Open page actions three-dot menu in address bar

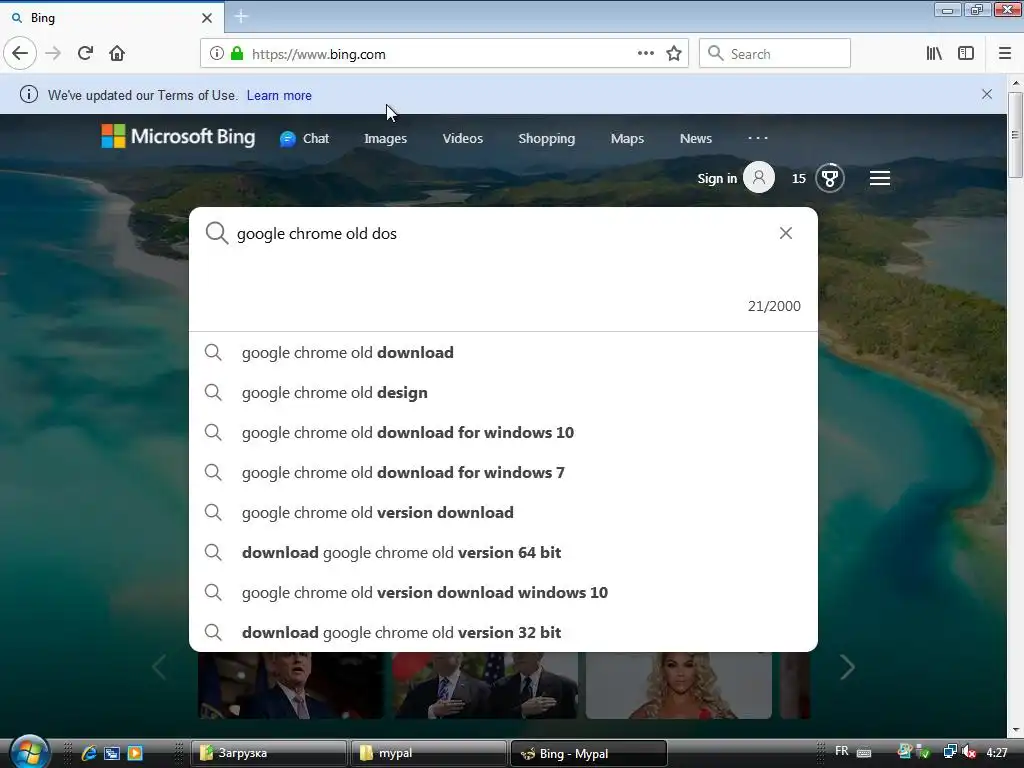tap(645, 54)
